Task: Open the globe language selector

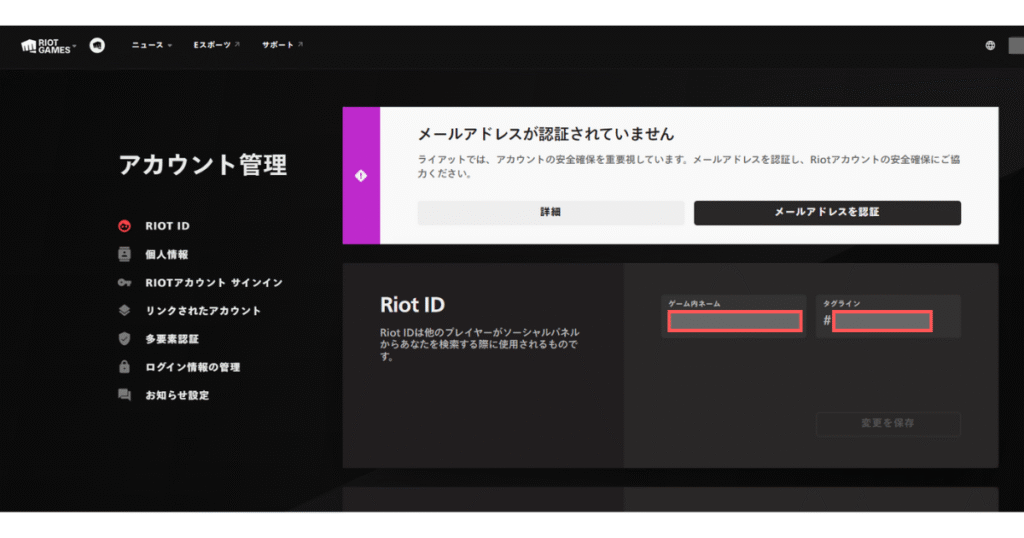Action: (990, 45)
